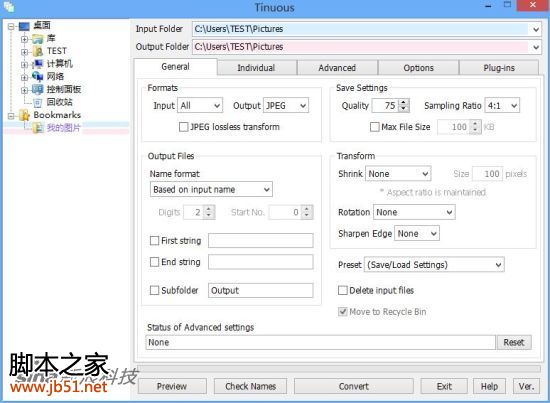550x403 pixels.
Task: Click the First string text field
Action: point(261,241)
